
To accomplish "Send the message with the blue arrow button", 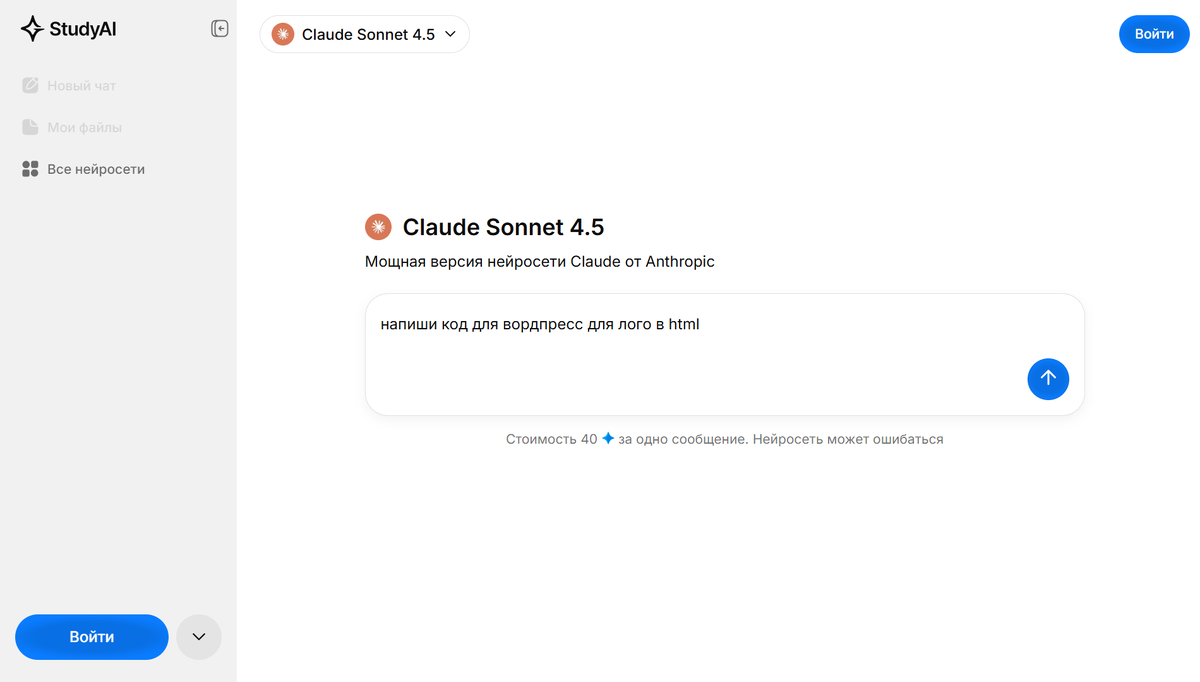I will pyautogui.click(x=1048, y=378).
